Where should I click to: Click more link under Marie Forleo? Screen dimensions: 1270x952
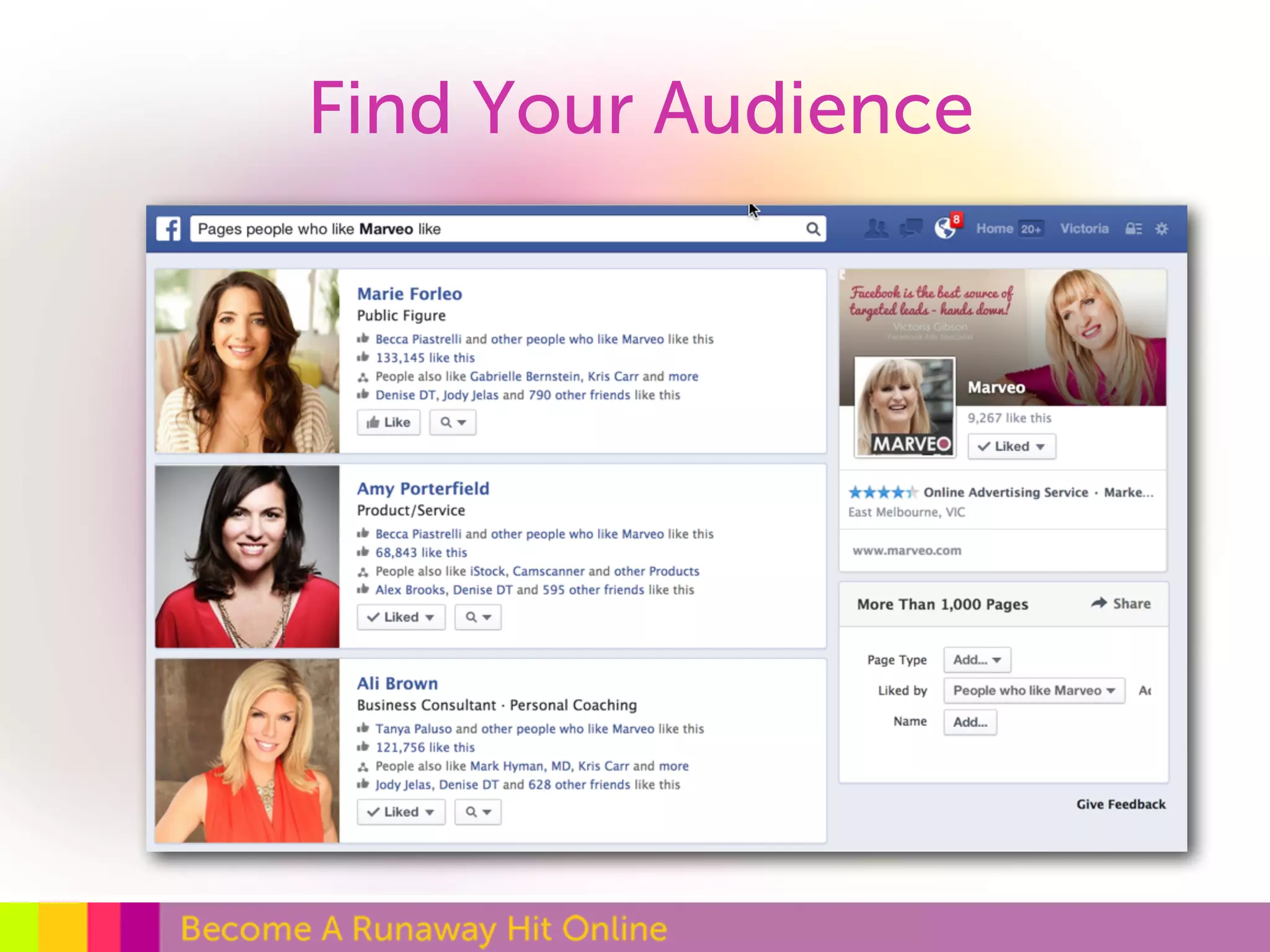pos(683,376)
